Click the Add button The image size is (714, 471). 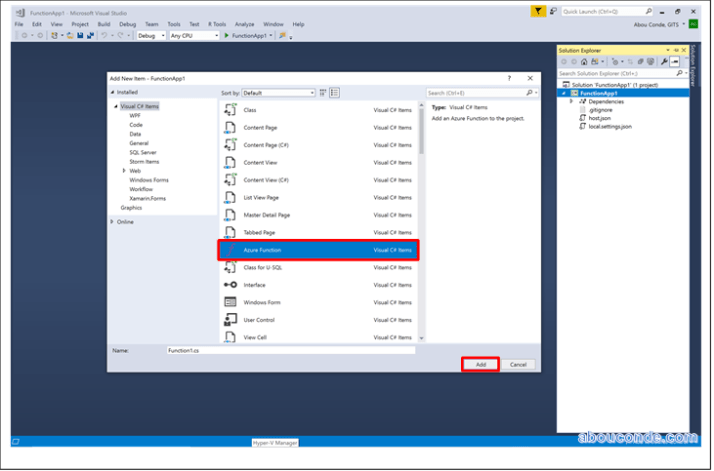click(480, 365)
